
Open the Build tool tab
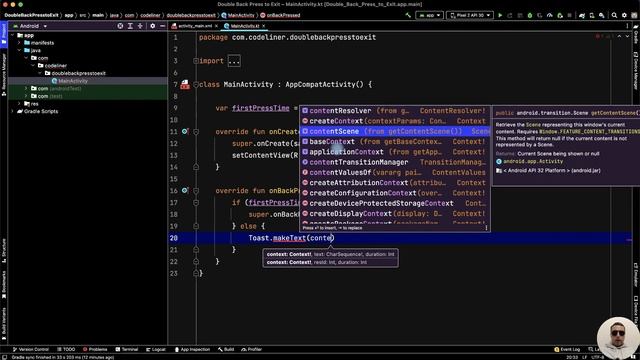pyautogui.click(x=226, y=349)
